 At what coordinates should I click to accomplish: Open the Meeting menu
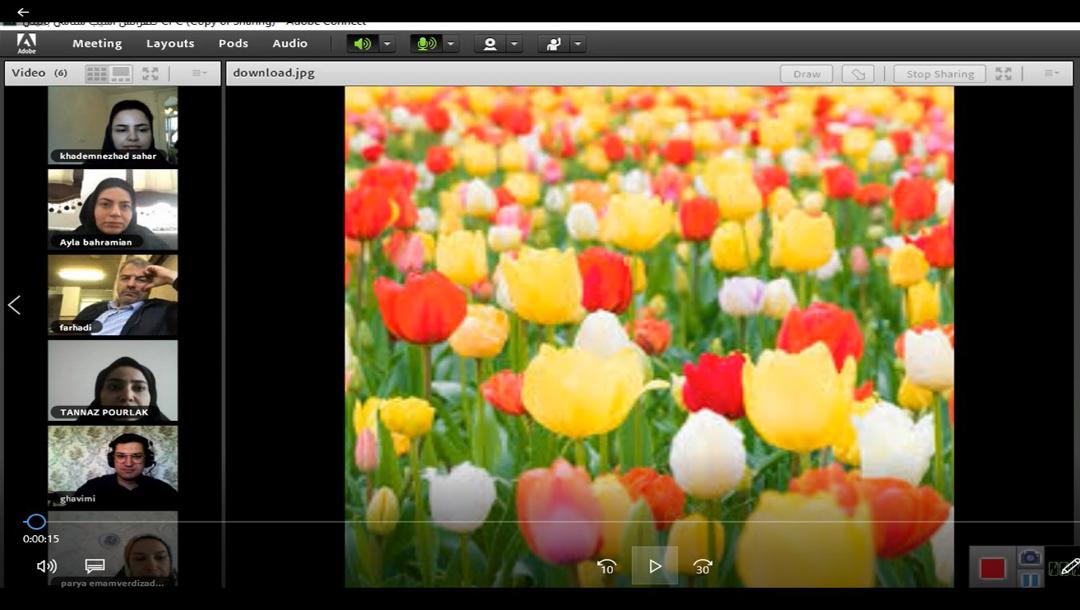(97, 44)
